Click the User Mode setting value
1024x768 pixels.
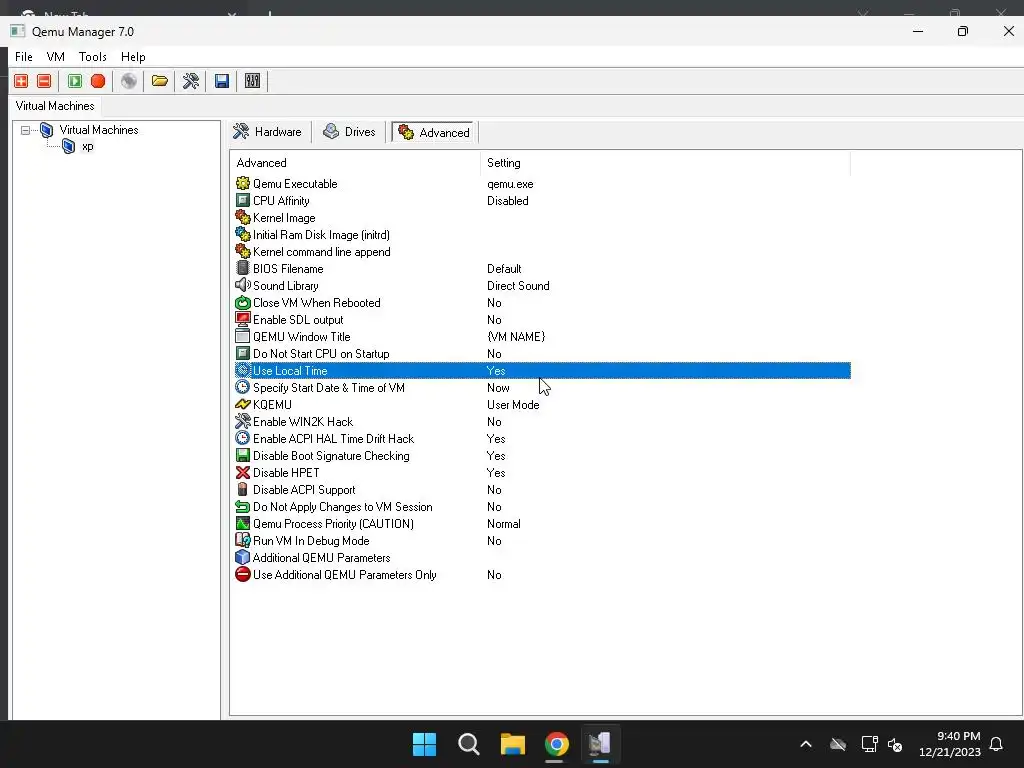tap(513, 404)
